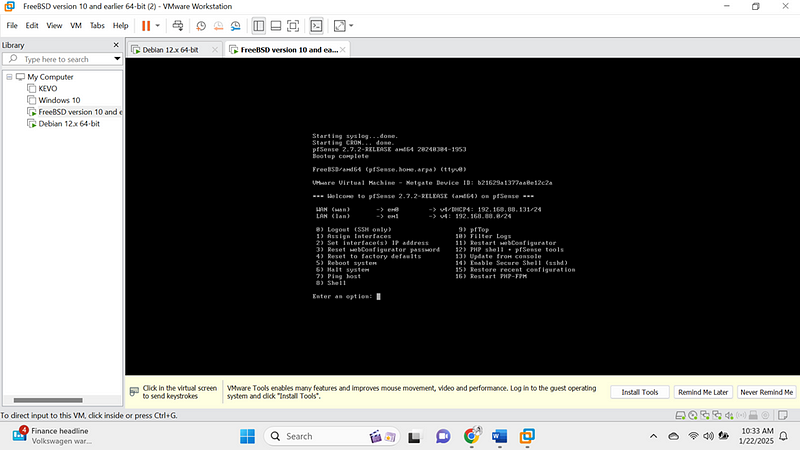Click the Remind Me Later button
Viewport: 800px width, 450px height.
pyautogui.click(x=703, y=392)
